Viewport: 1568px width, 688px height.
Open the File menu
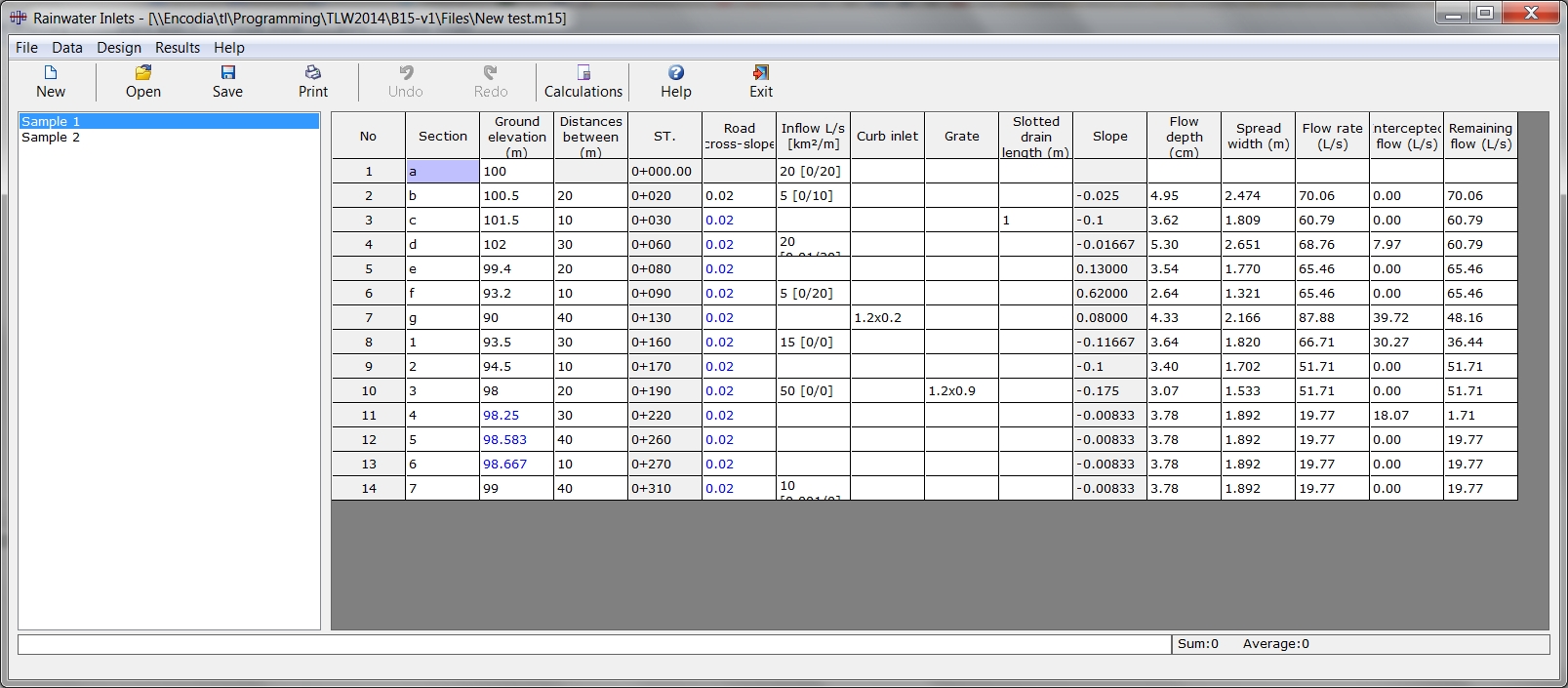point(26,48)
